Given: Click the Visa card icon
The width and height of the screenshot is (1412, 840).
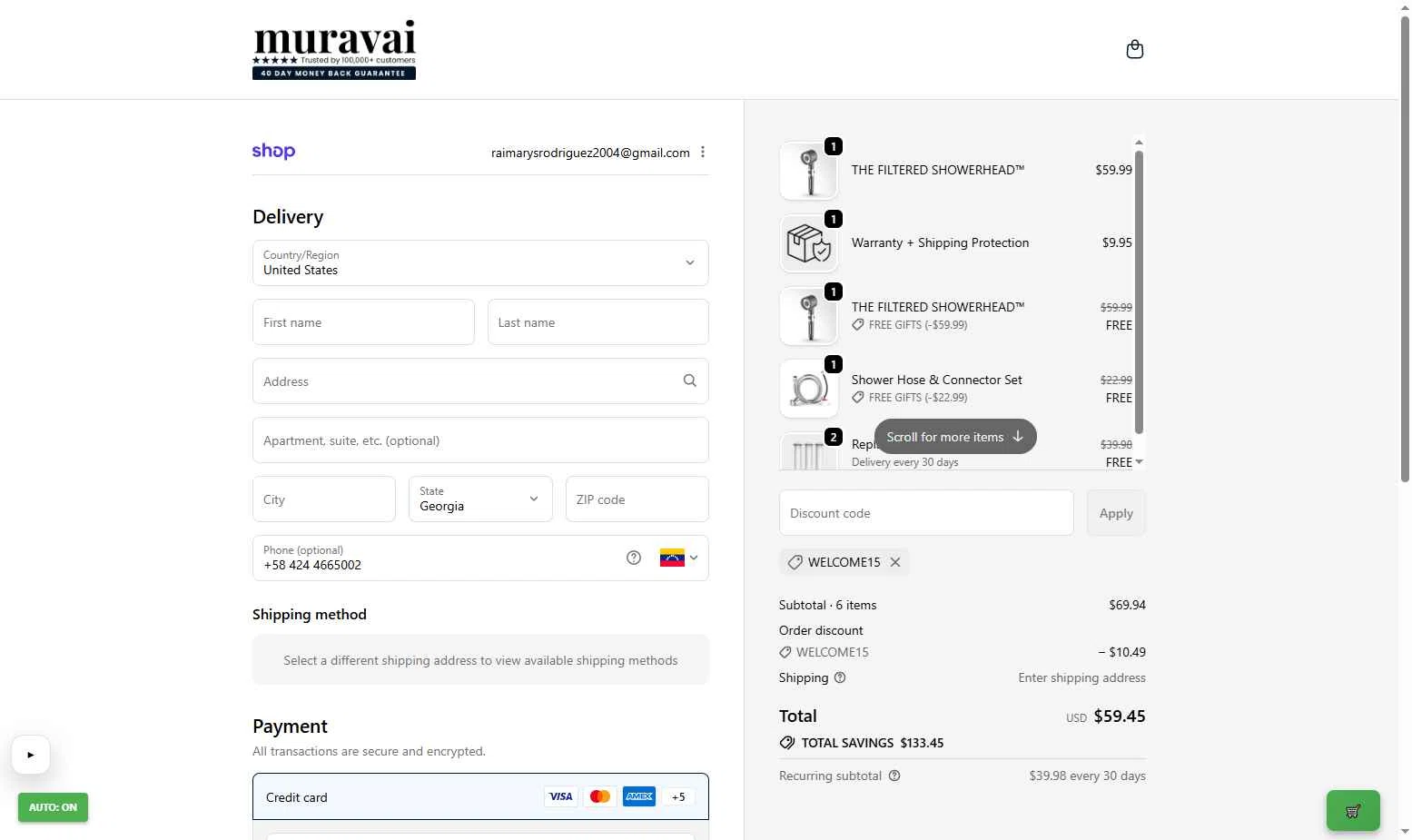Looking at the screenshot, I should pos(561,796).
